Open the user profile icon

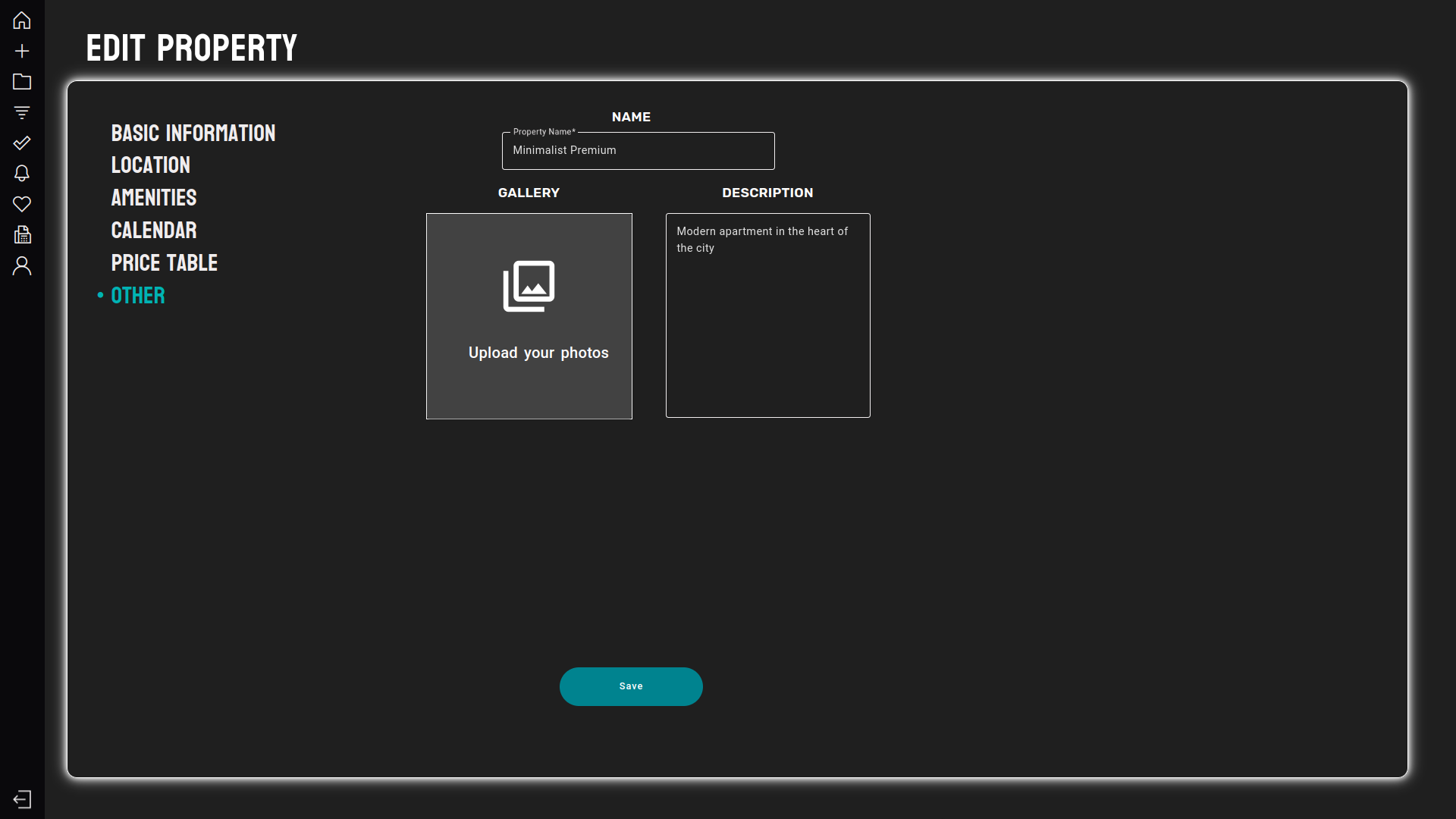click(22, 265)
